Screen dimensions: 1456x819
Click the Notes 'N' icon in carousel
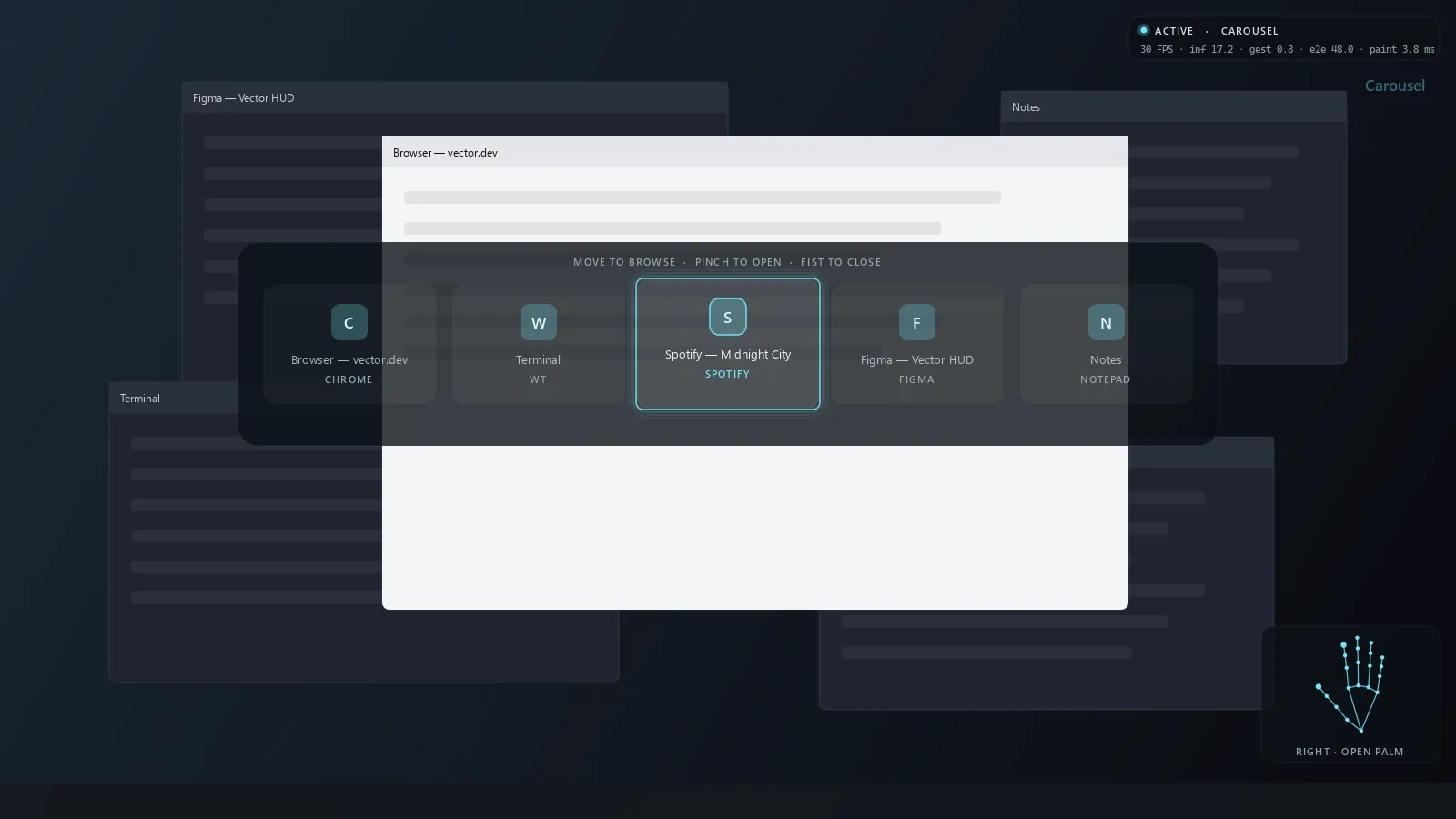point(1107,322)
